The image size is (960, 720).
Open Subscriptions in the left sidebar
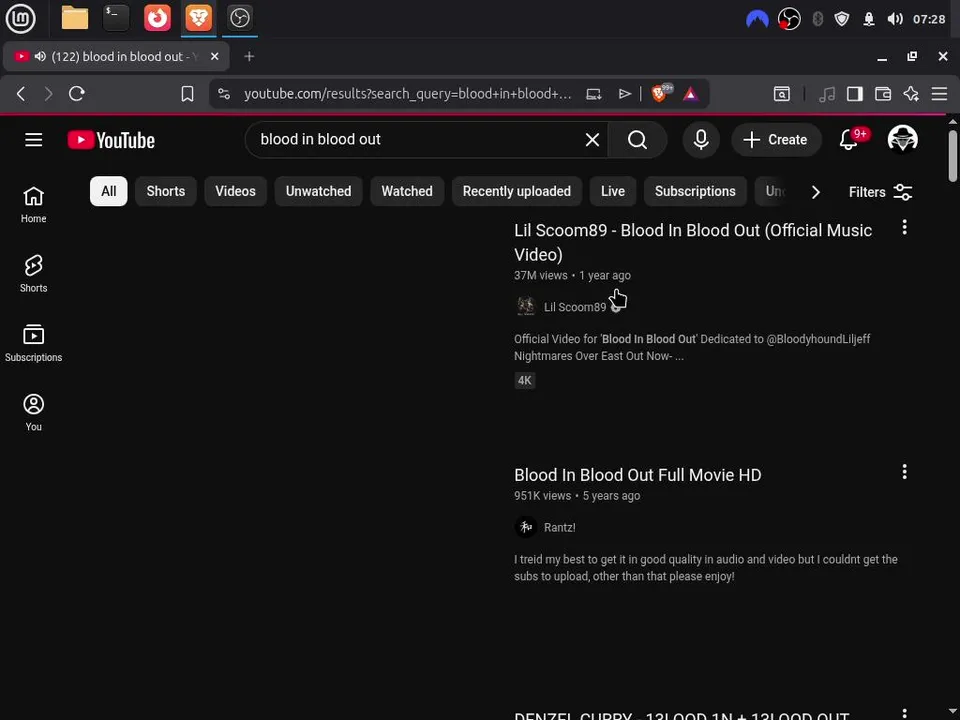click(34, 343)
